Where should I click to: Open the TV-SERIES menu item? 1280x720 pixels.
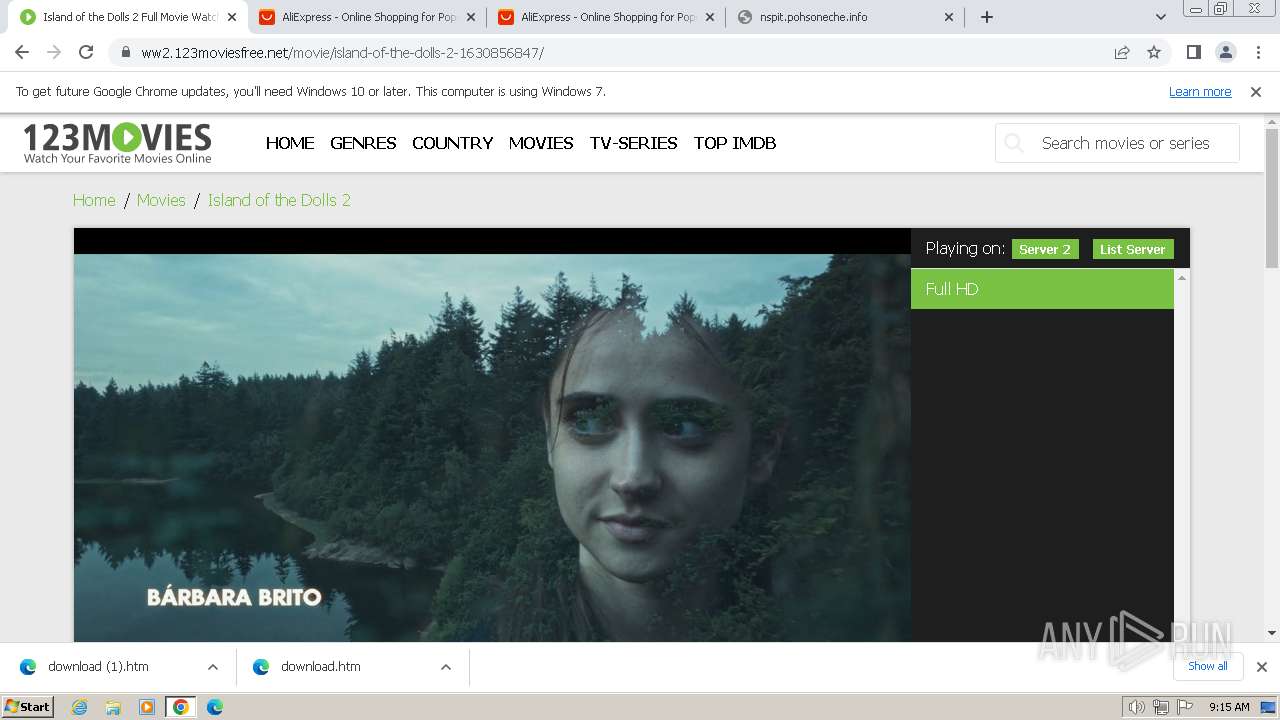click(634, 143)
